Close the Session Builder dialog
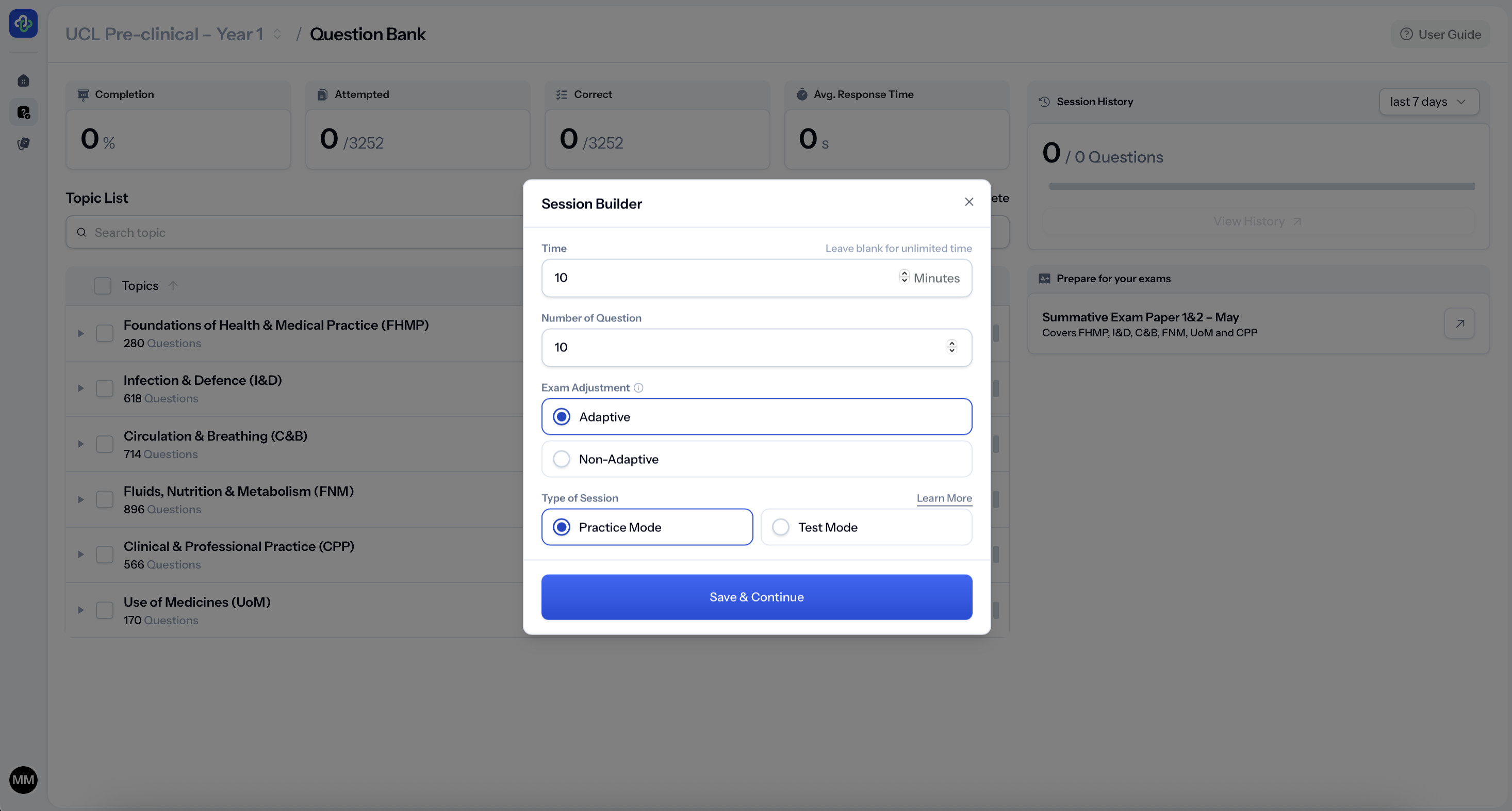Viewport: 1512px width, 811px height. pos(969,202)
